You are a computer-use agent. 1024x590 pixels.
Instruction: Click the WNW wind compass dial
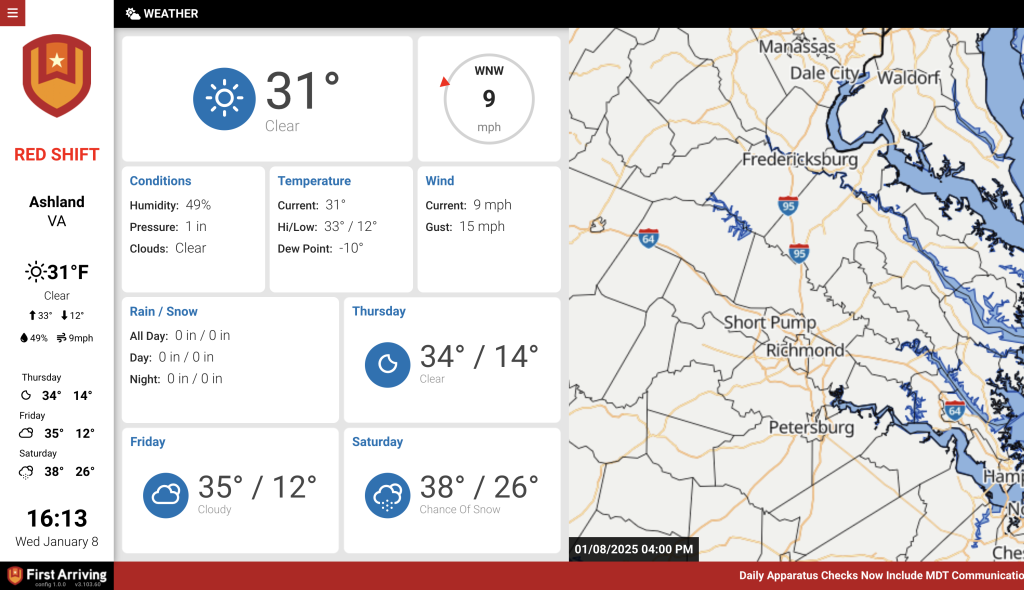tap(489, 97)
